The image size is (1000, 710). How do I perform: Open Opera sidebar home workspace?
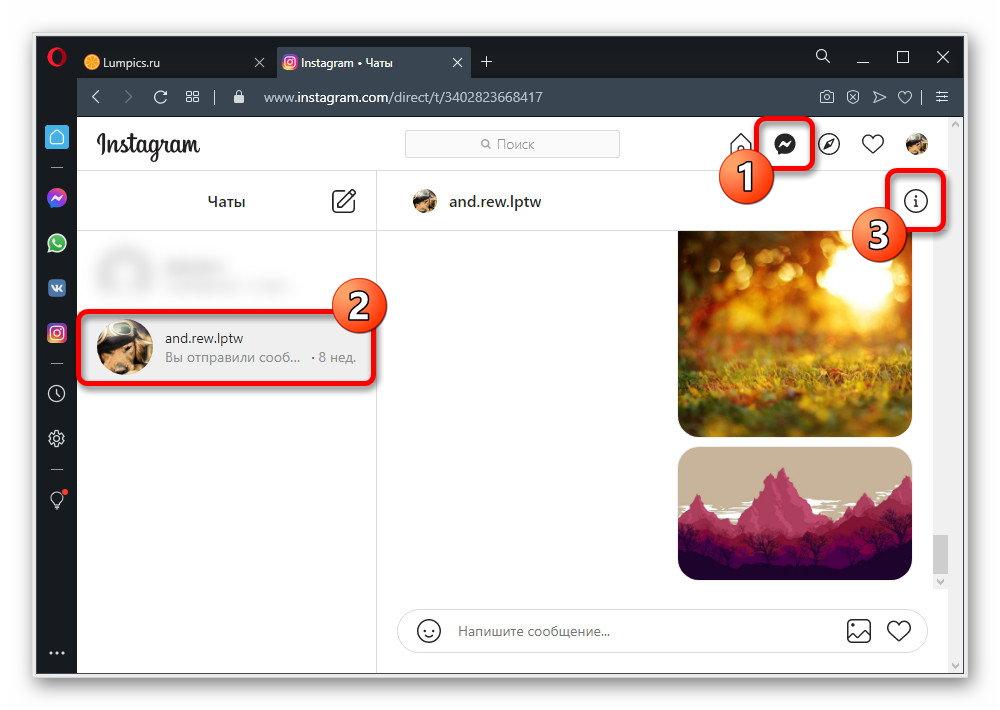[x=57, y=137]
